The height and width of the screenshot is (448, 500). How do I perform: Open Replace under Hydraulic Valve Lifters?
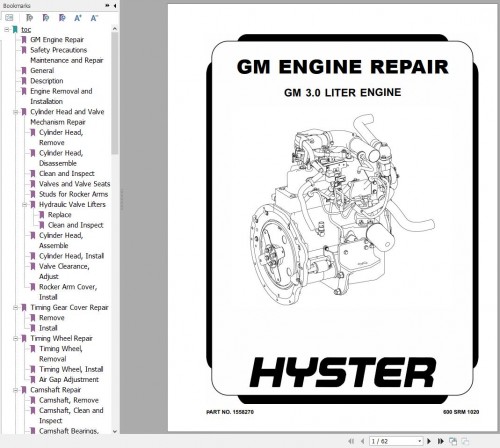pyautogui.click(x=60, y=215)
